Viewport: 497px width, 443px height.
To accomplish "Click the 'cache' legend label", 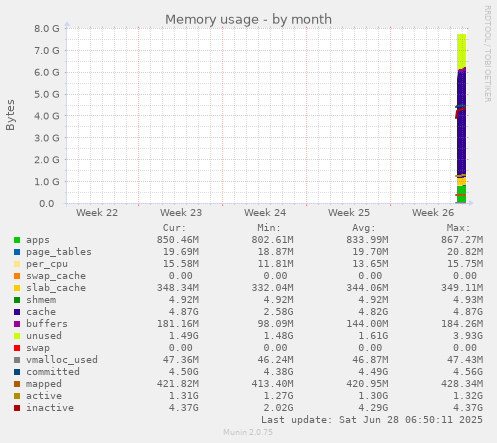I will point(41,312).
